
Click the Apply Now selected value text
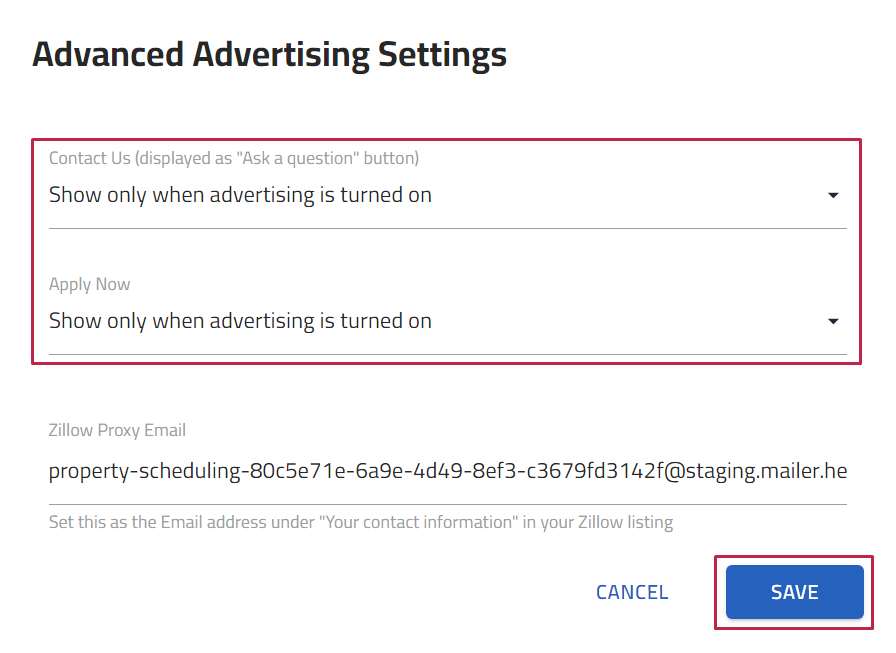click(240, 321)
